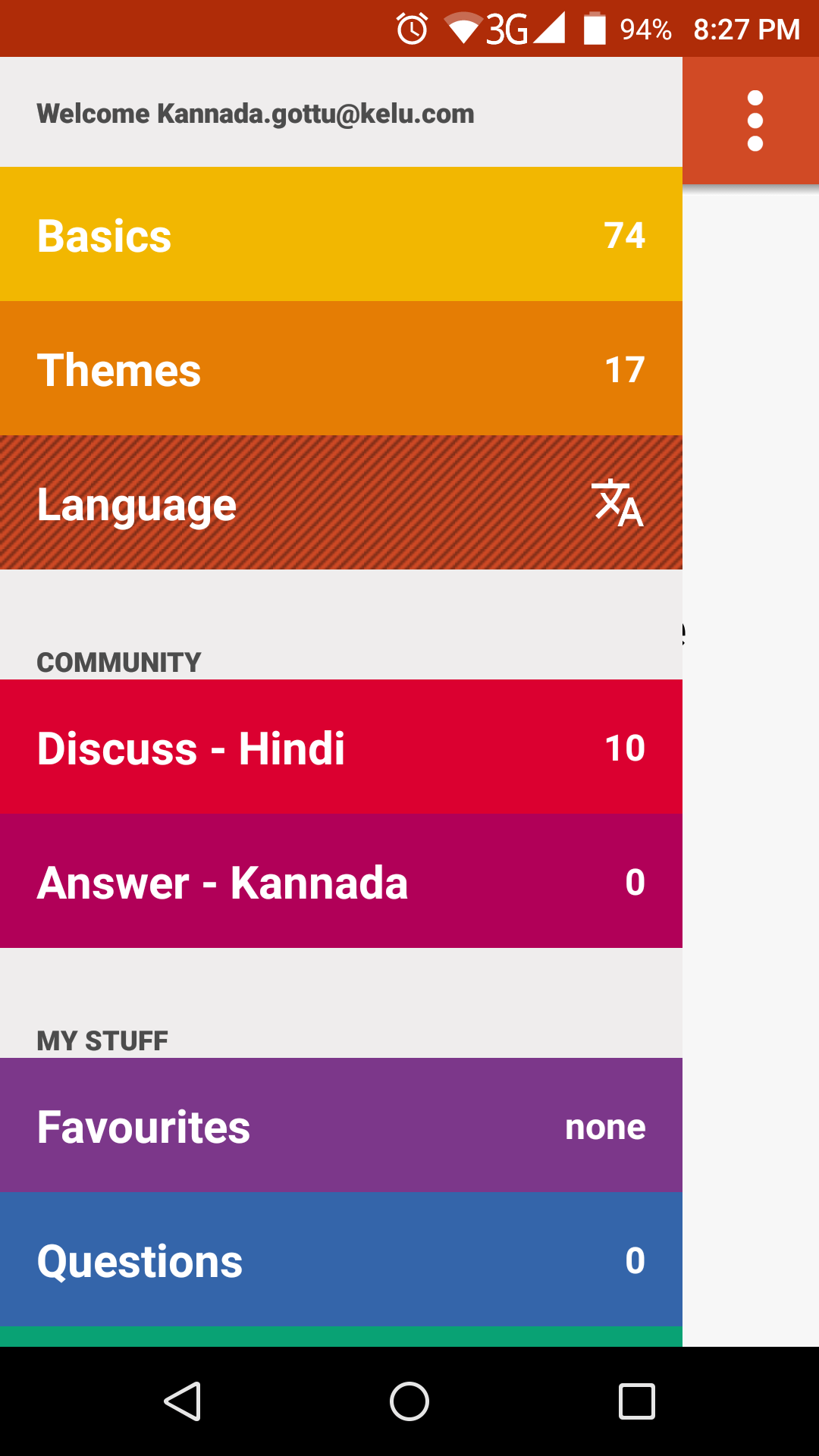
Task: Tap the alarm clock status icon
Action: point(412,30)
